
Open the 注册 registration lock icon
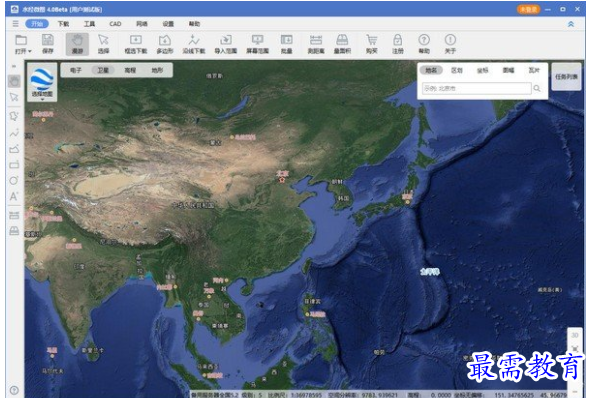click(x=398, y=44)
